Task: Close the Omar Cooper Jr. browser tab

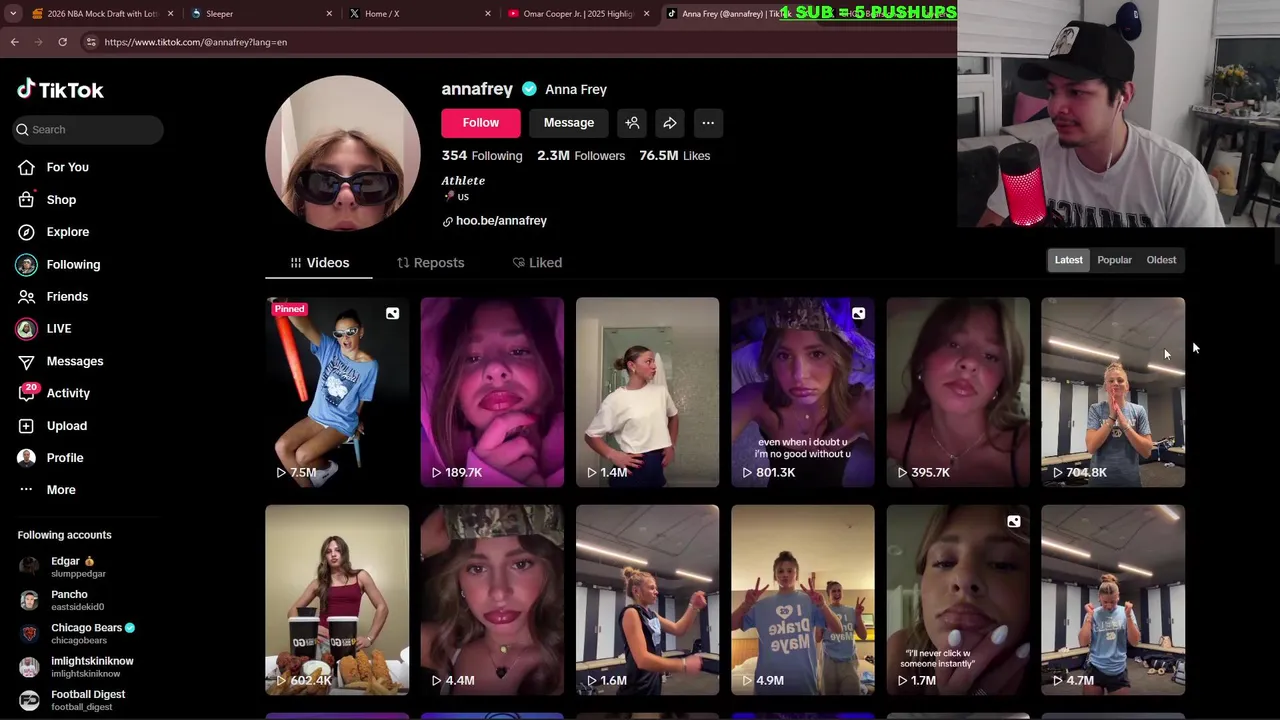Action: (x=646, y=14)
